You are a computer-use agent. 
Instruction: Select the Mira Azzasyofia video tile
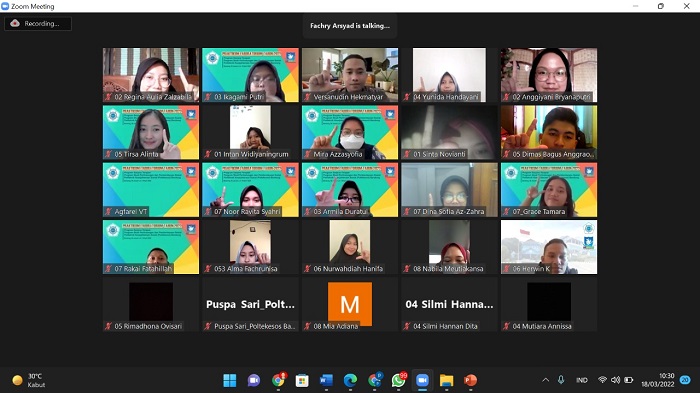[350, 132]
